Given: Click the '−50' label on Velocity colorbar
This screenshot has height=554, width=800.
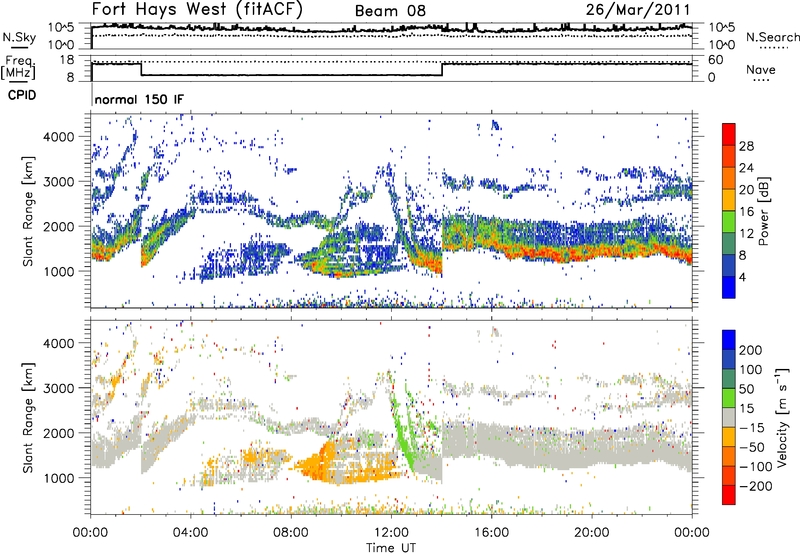Looking at the screenshot, I should tap(752, 447).
